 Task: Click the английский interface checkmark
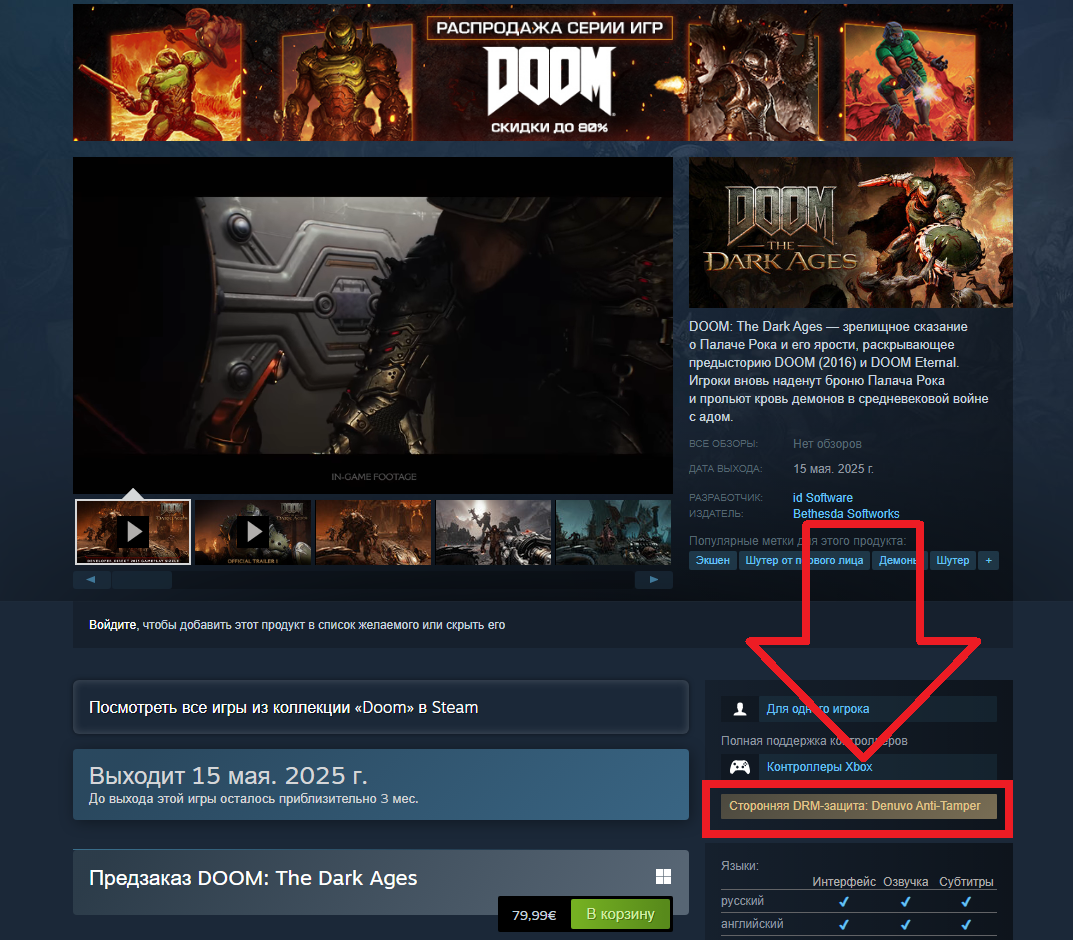[x=844, y=924]
